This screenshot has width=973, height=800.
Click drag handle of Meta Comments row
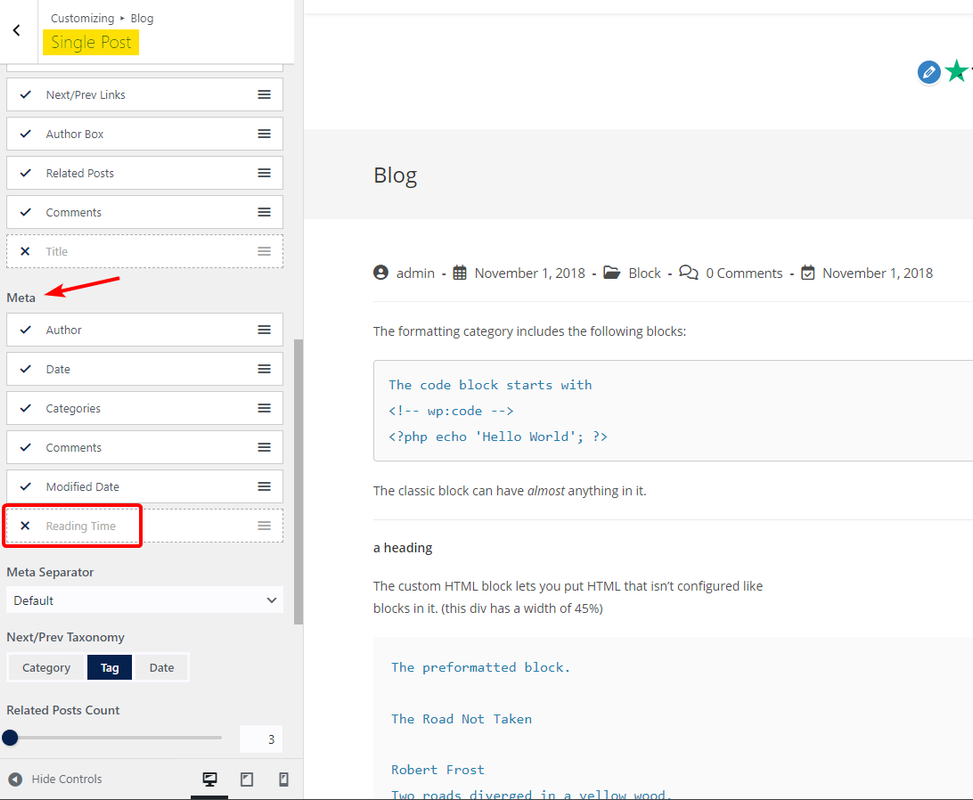click(264, 447)
